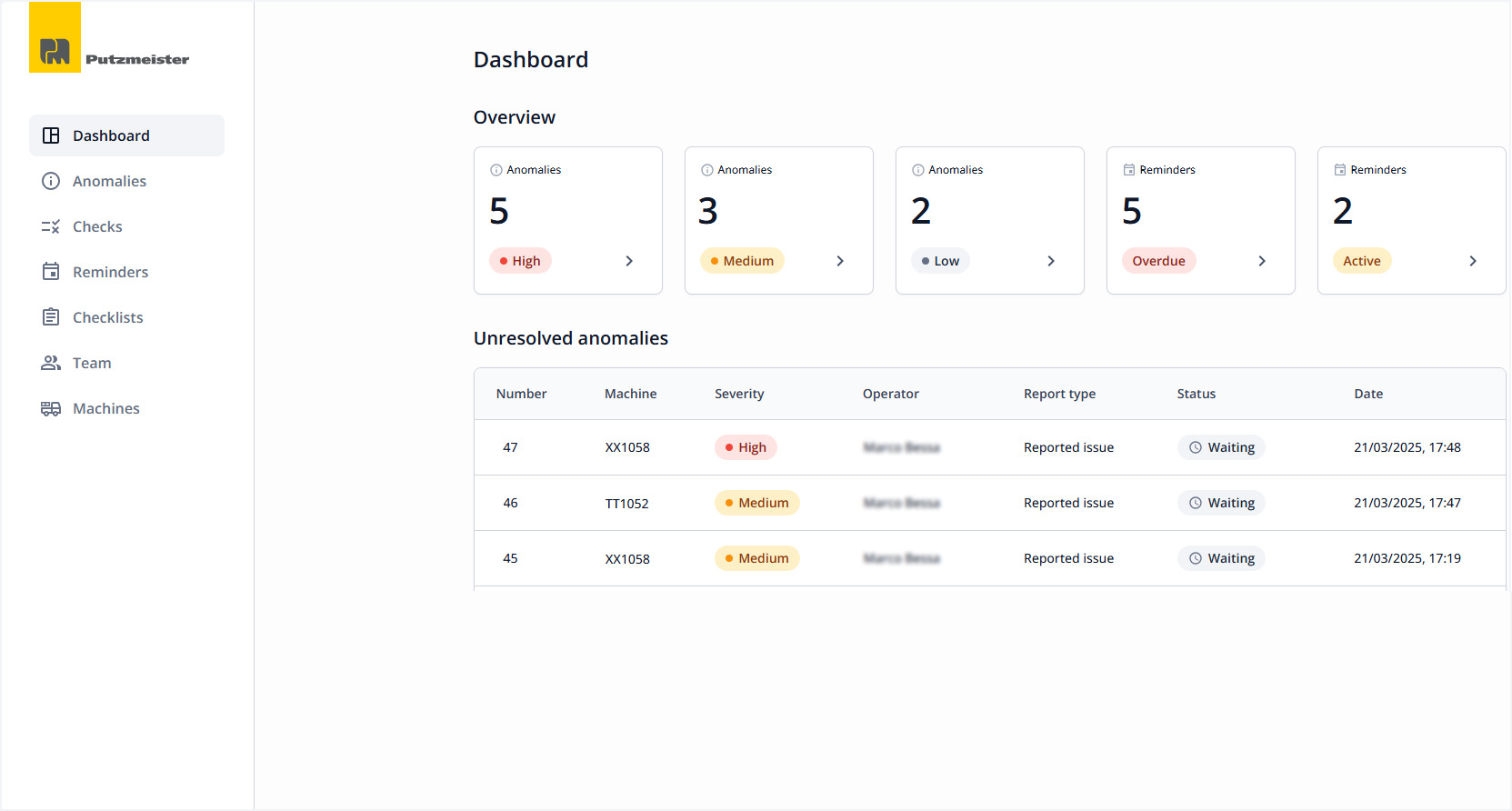The image size is (1512, 811).
Task: Click the Checks list icon in sidebar
Action: pos(51,226)
